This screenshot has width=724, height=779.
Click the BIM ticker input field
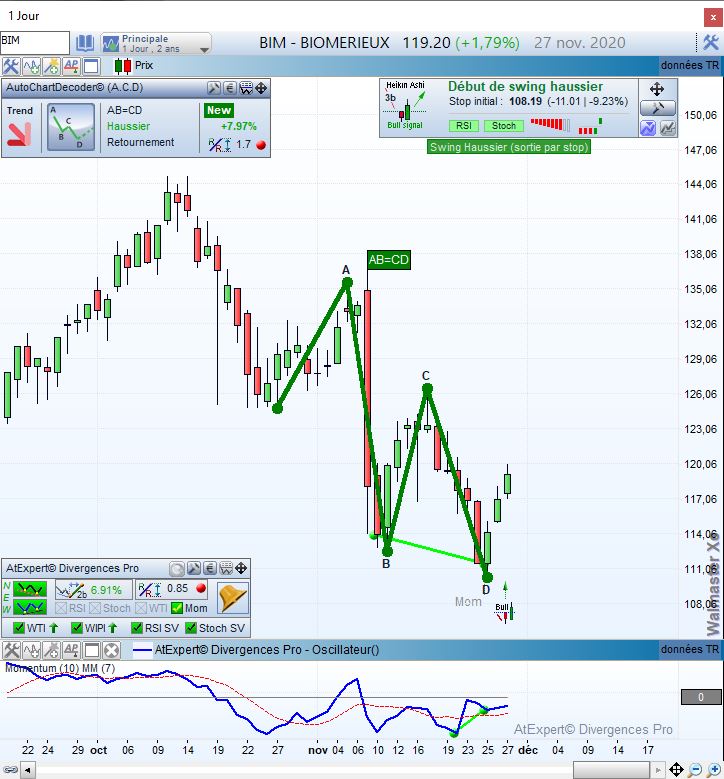35,42
